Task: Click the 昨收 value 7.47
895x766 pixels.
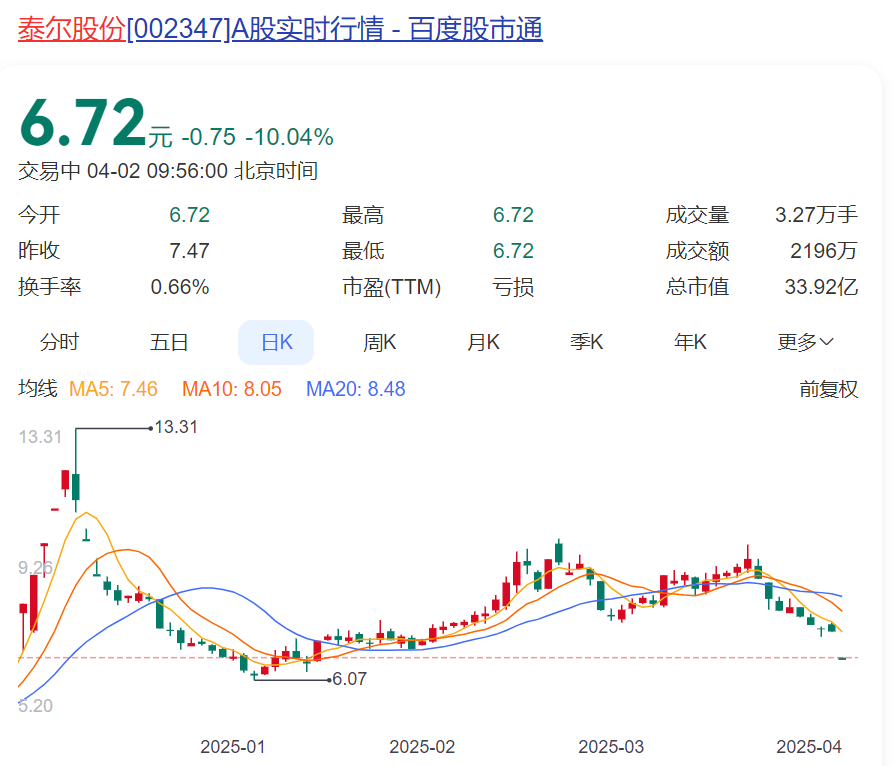Action: (x=190, y=251)
